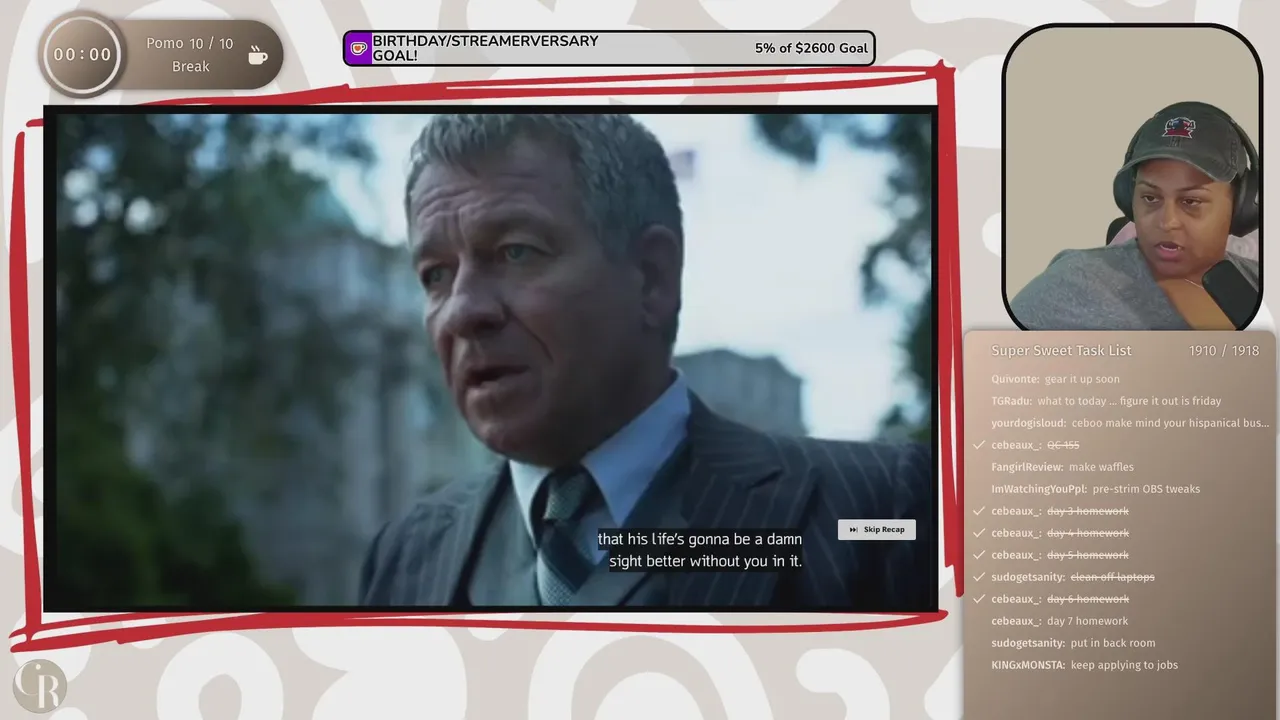Select TGRadu's 'what to today' task
Viewport: 1280px width, 720px height.
[x=1129, y=401]
